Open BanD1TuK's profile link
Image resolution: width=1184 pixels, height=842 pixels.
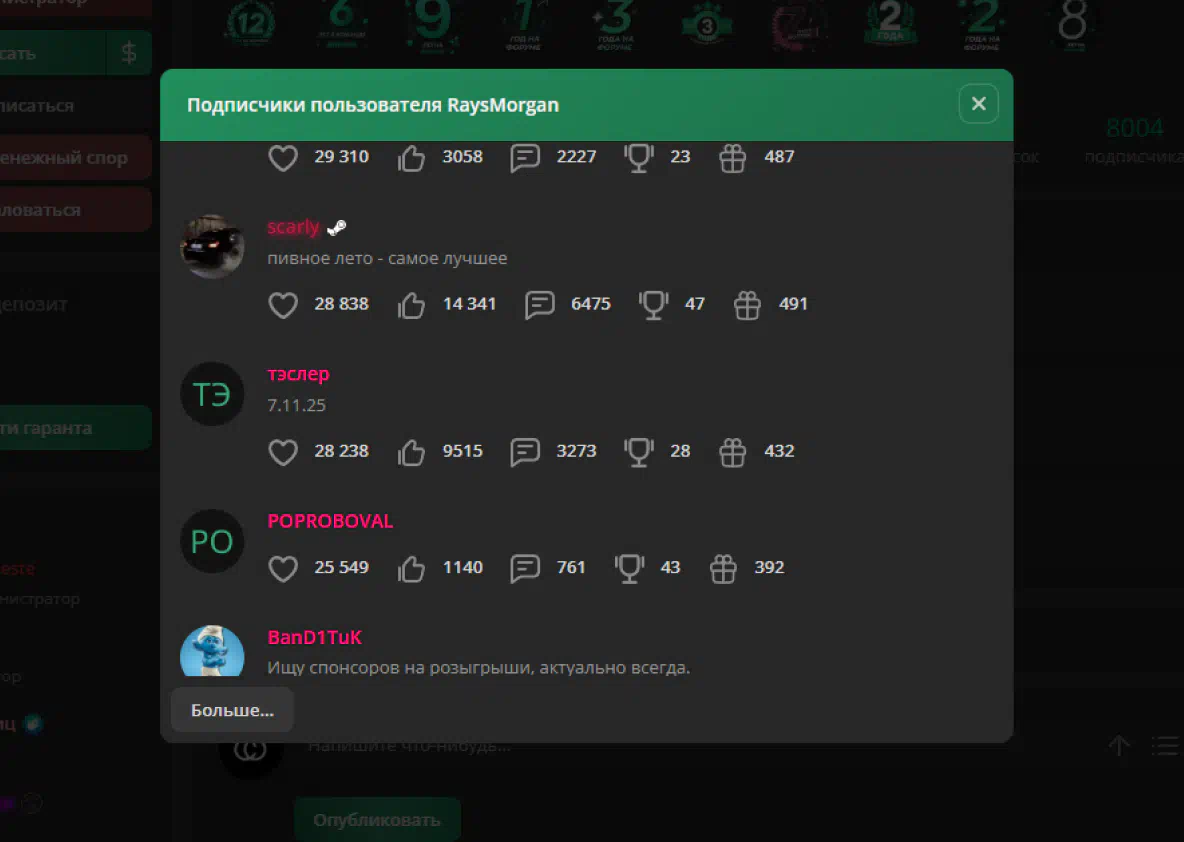coord(314,637)
